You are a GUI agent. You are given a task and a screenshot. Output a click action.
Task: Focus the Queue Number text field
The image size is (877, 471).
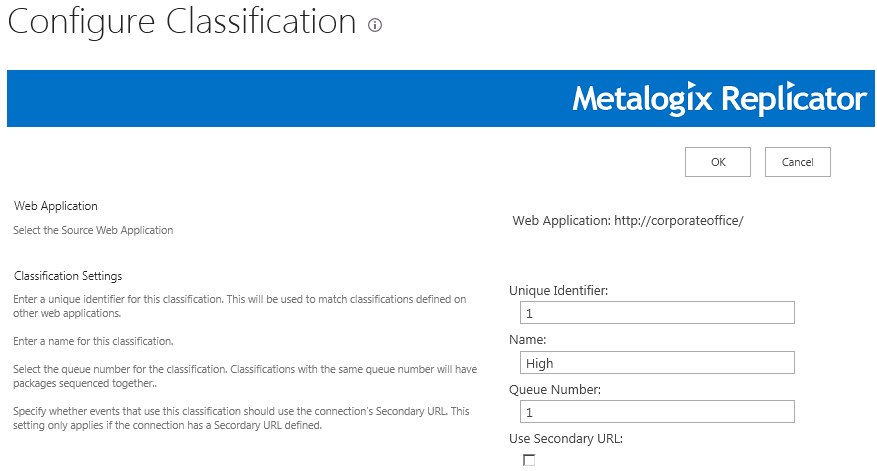pyautogui.click(x=651, y=412)
